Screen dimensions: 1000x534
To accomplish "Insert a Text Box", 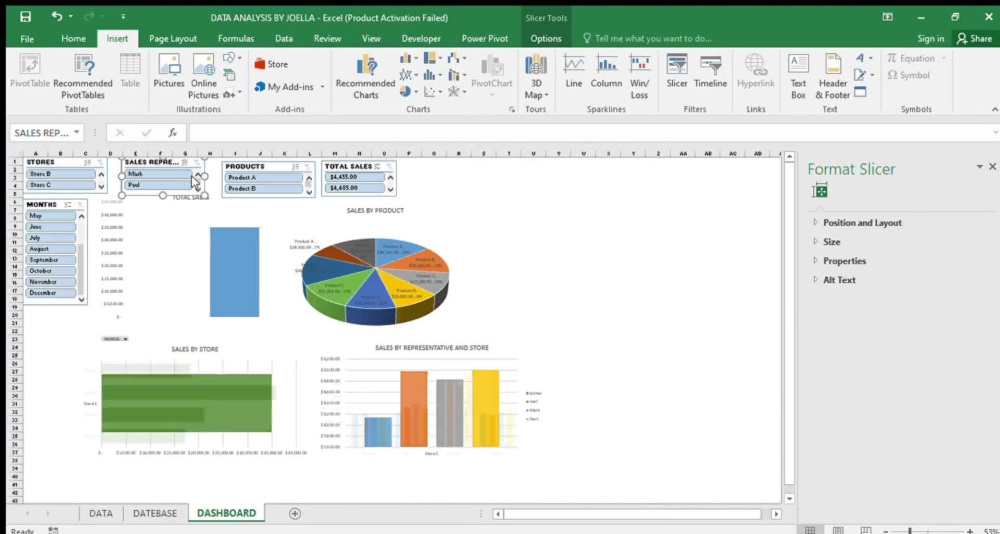I will 798,77.
